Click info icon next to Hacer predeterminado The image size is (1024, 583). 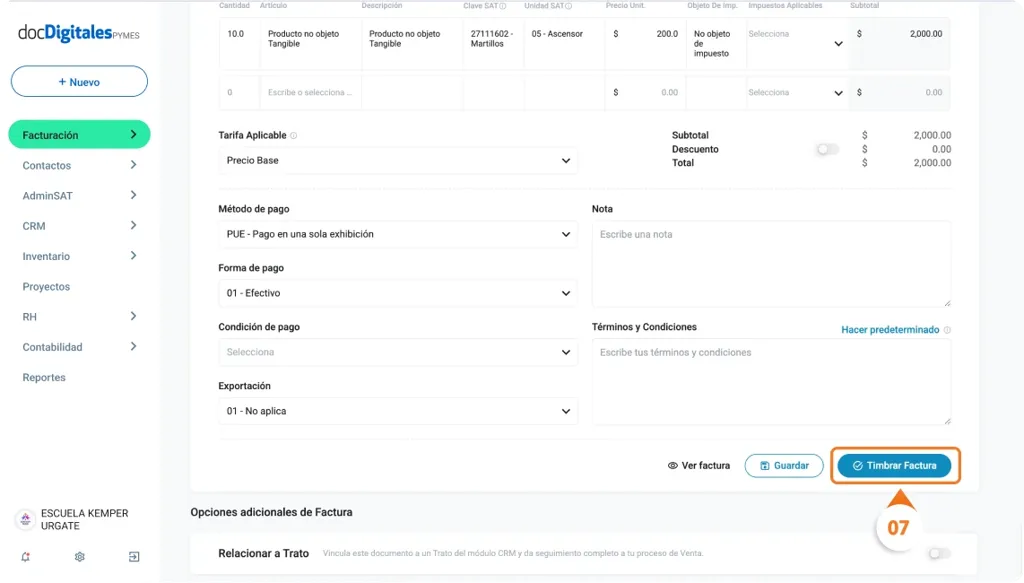[947, 330]
